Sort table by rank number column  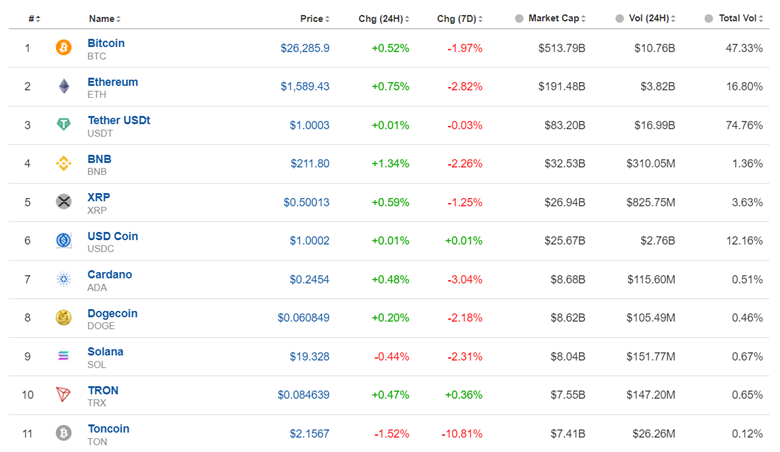[x=34, y=19]
